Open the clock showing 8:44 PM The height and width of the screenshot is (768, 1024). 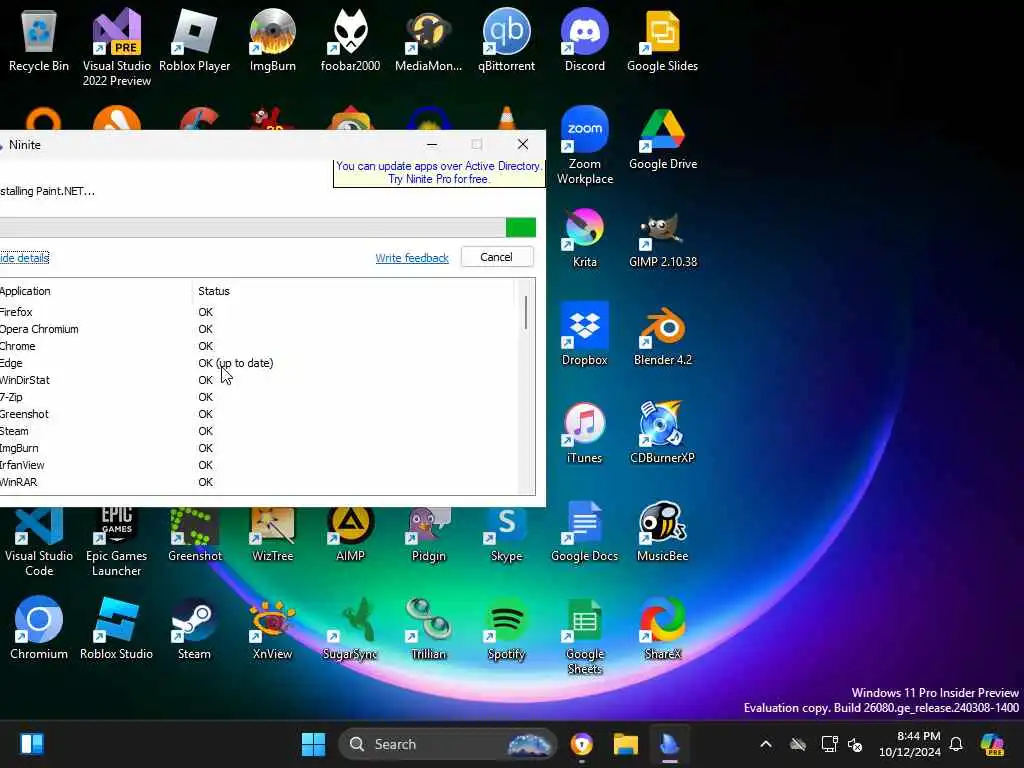coord(910,744)
